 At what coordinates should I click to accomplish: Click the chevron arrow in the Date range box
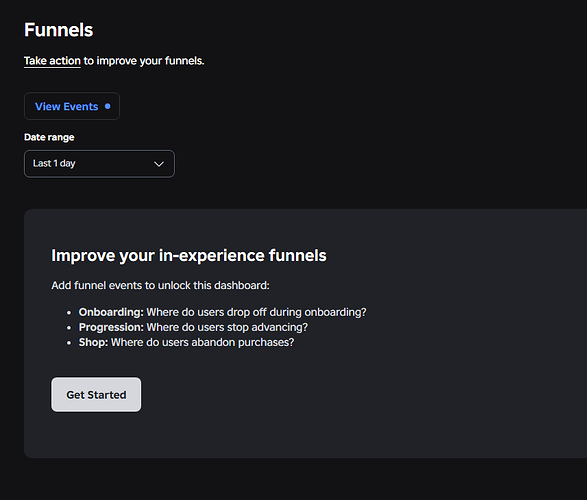point(159,164)
